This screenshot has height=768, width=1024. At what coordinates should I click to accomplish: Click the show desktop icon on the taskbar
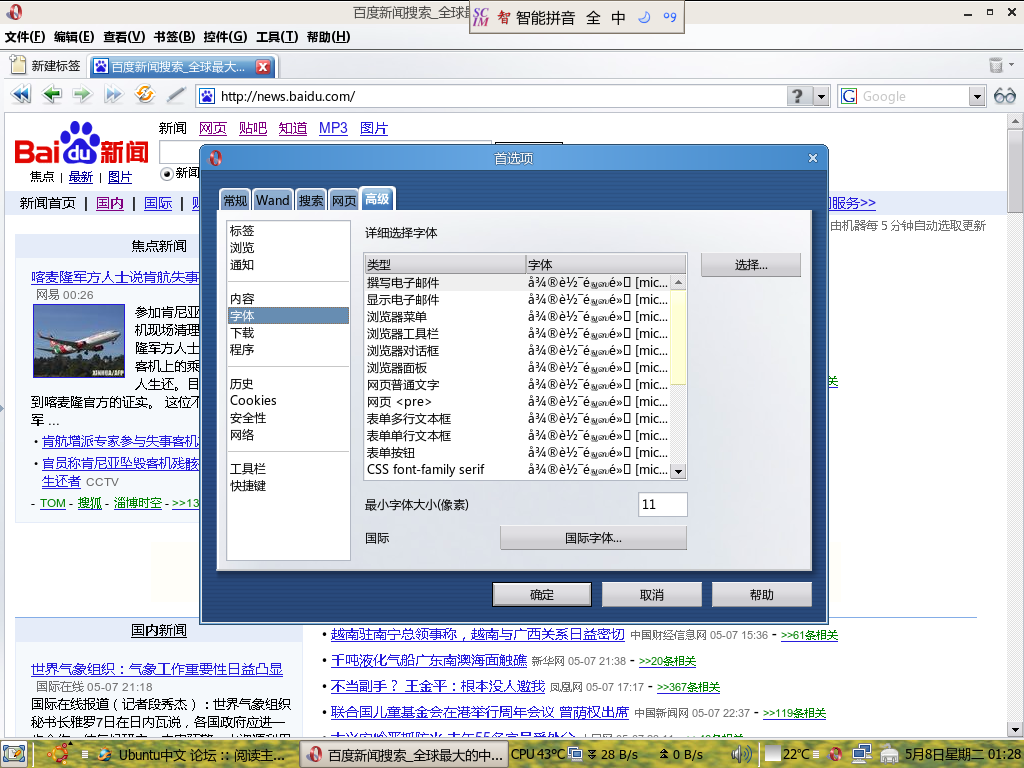(x=14, y=754)
